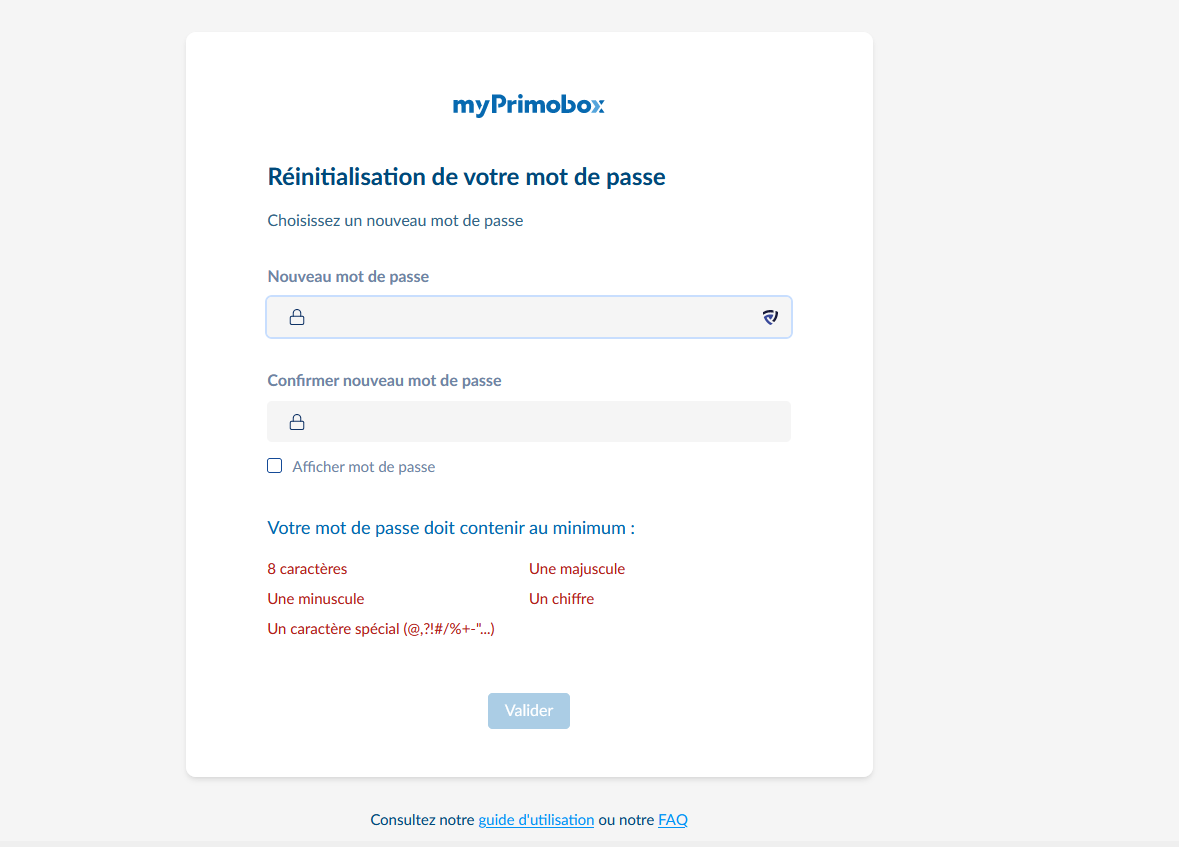
Task: Click the "8 caractères" requirement text
Action: (x=307, y=569)
